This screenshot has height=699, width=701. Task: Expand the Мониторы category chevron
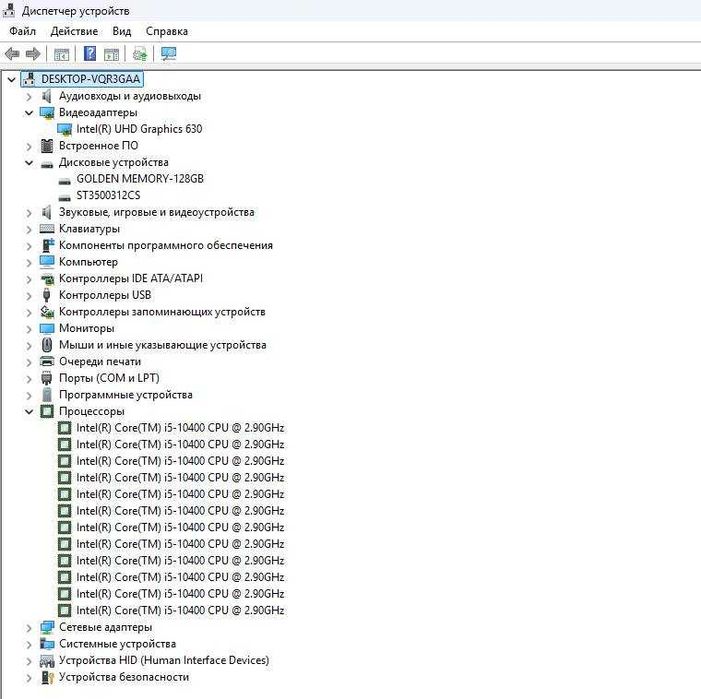[29, 329]
